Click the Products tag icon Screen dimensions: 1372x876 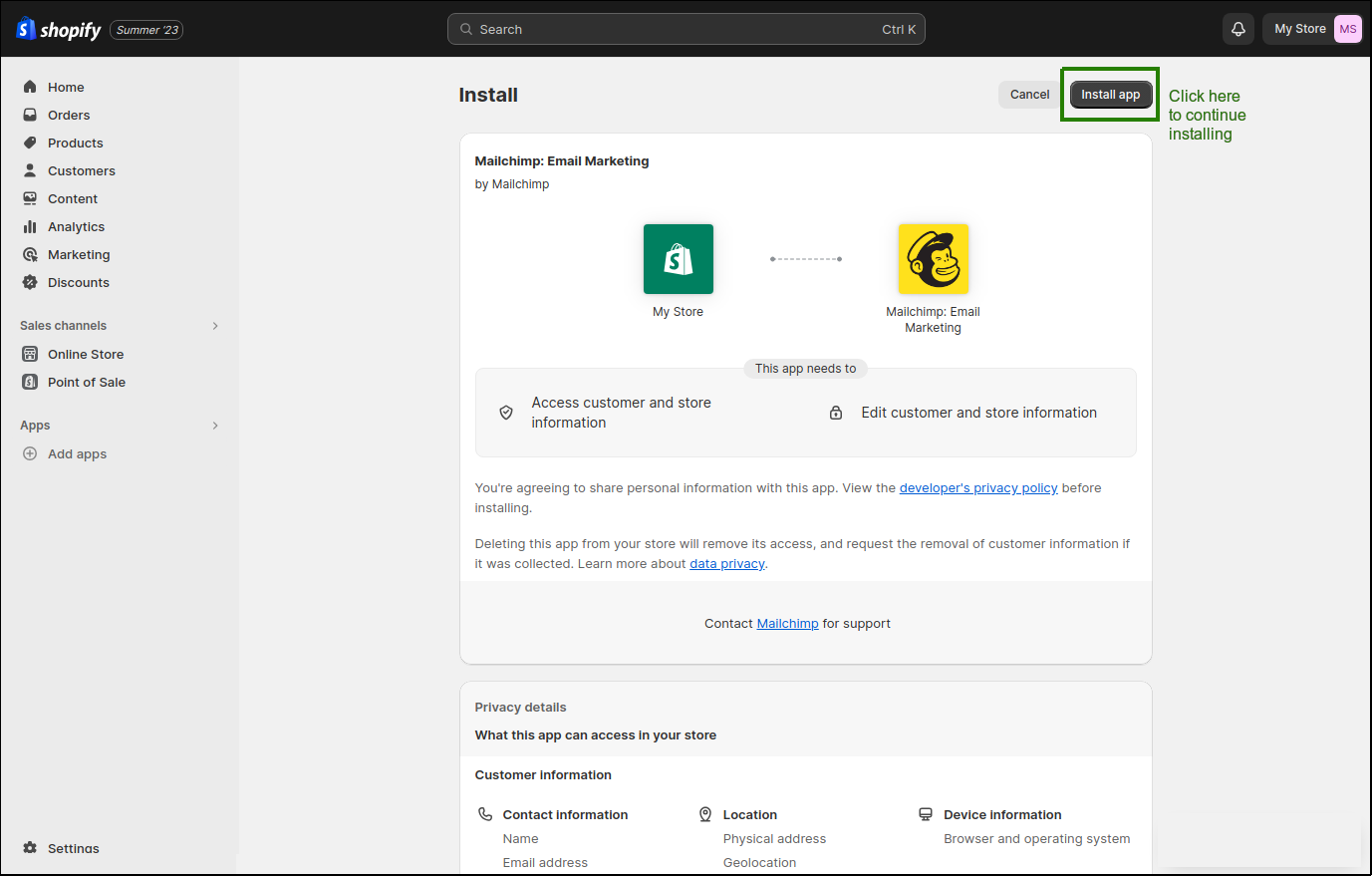tap(30, 143)
